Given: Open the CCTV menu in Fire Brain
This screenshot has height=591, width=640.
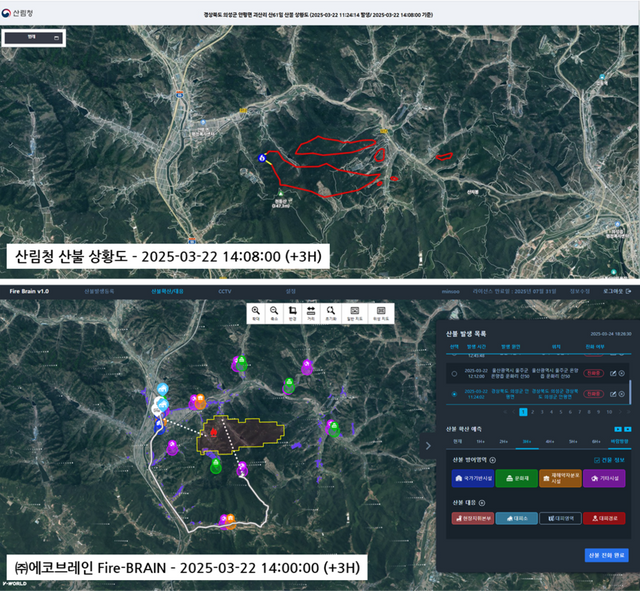Looking at the screenshot, I should click(x=225, y=291).
